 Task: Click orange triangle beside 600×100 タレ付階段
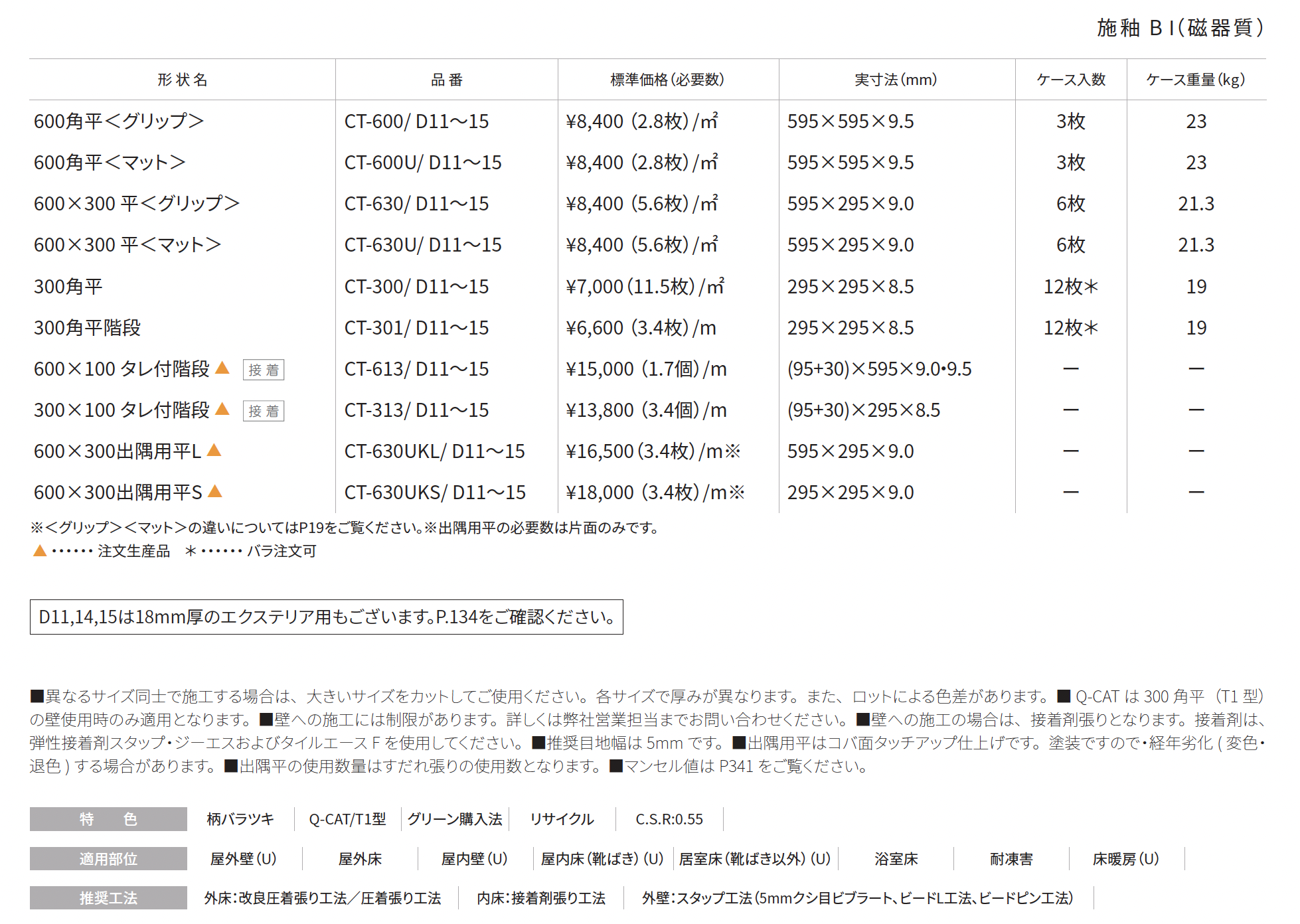tap(222, 368)
